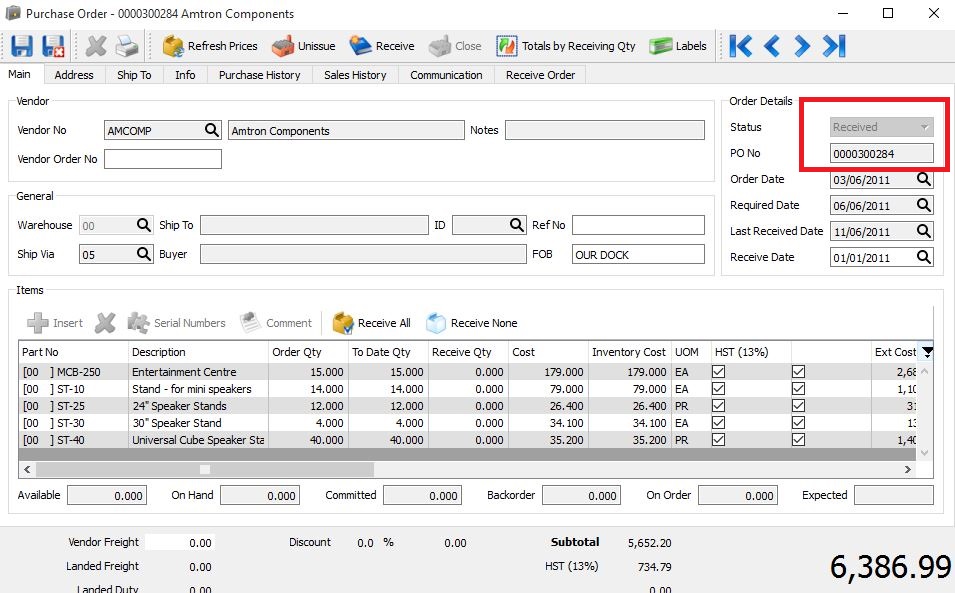This screenshot has height=593, width=955.
Task: Toggle second checkbox on ST-40 row
Action: (798, 440)
